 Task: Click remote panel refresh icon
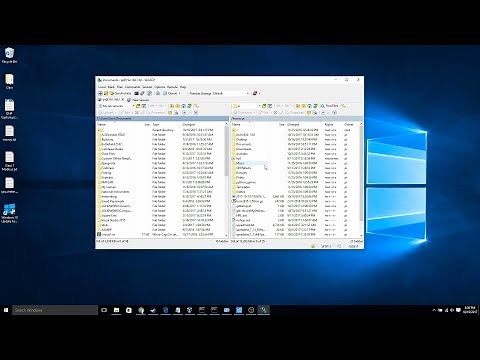click(x=315, y=106)
